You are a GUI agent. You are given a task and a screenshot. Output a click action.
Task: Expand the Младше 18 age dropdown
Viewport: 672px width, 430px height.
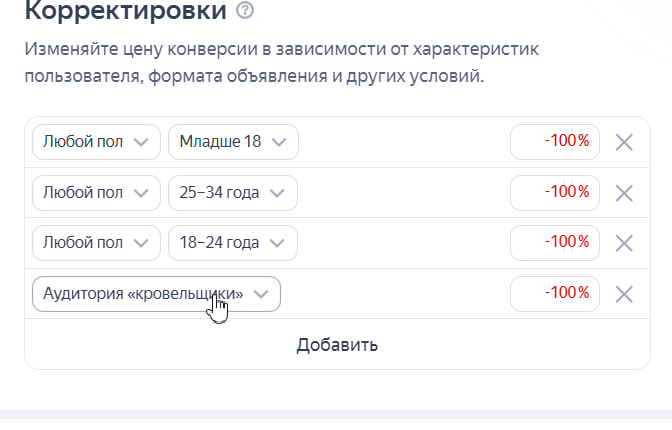233,142
